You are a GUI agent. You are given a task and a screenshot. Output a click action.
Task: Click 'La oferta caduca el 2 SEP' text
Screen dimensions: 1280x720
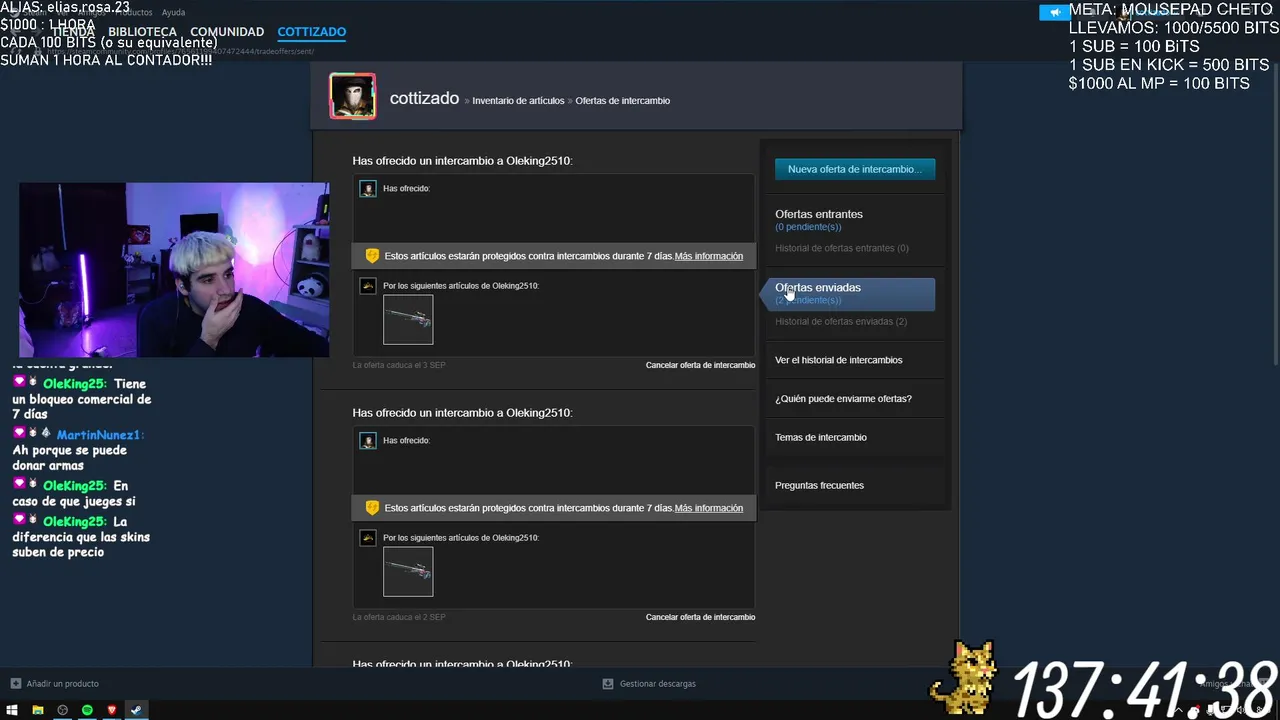[x=399, y=617]
